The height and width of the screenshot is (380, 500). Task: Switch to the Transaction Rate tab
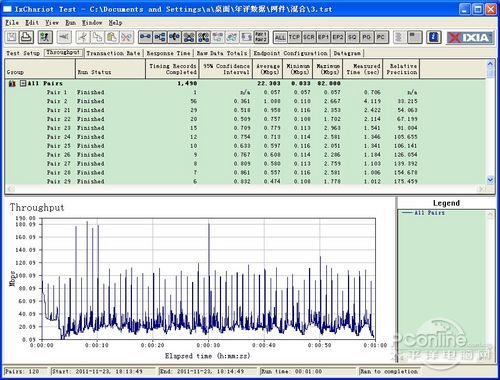tap(113, 53)
